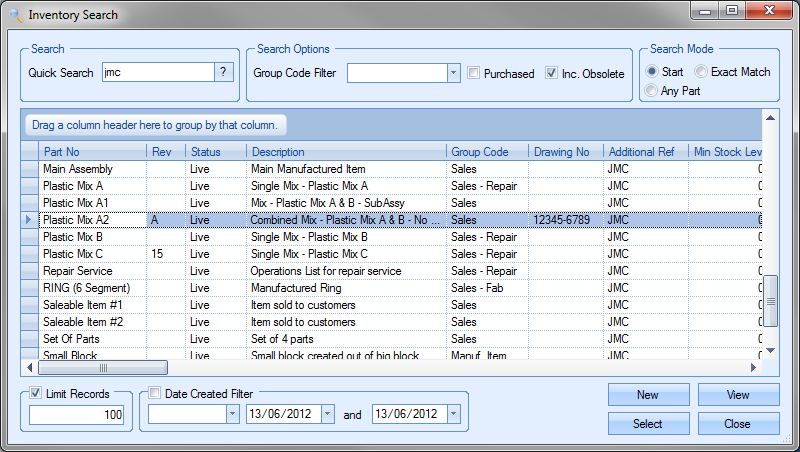Viewport: 800px width, 452px height.
Task: Choose the Any Part search mode
Action: pyautogui.click(x=653, y=91)
